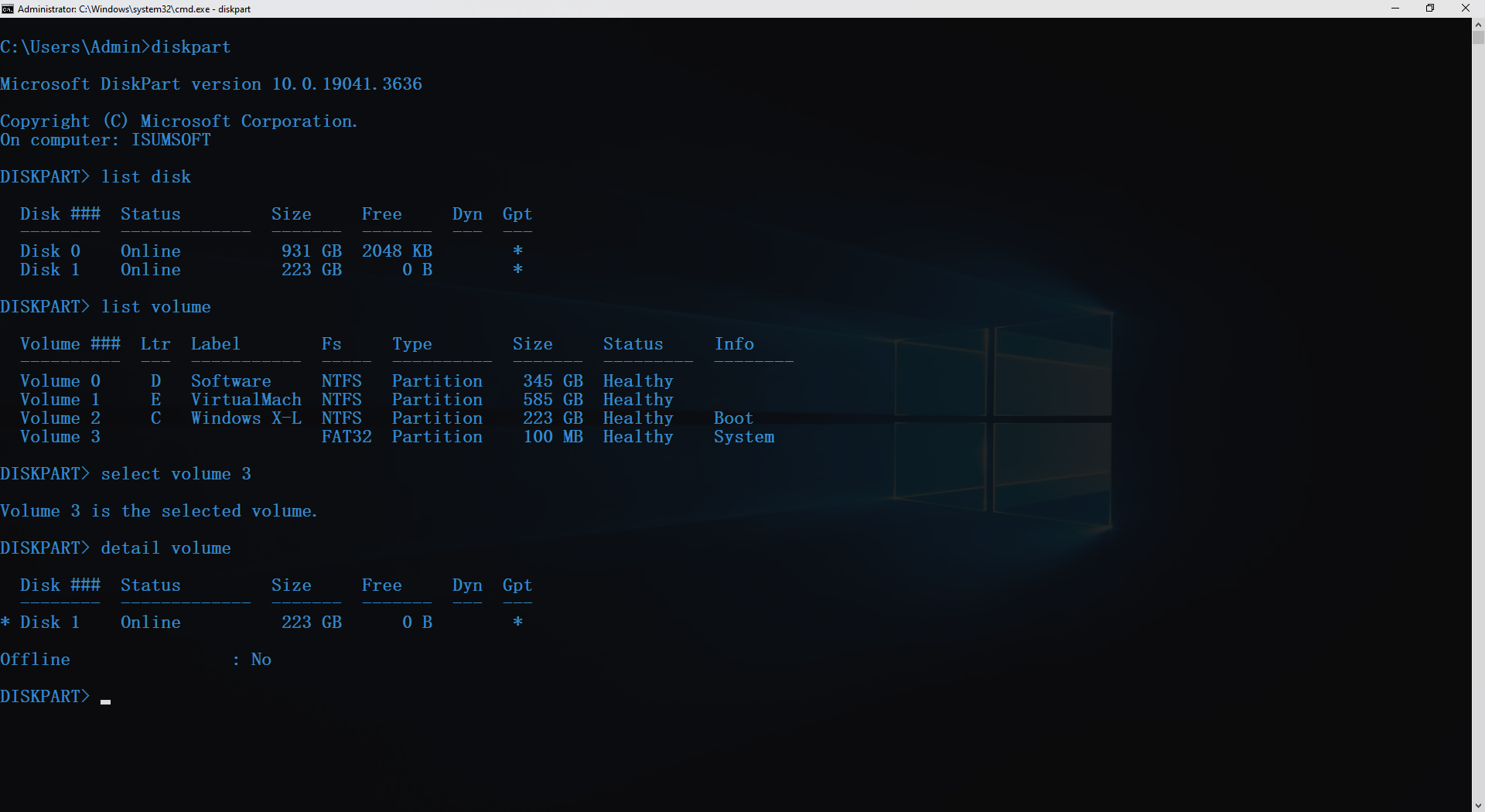
Task: Click the 'list disk' command text
Action: tap(146, 177)
